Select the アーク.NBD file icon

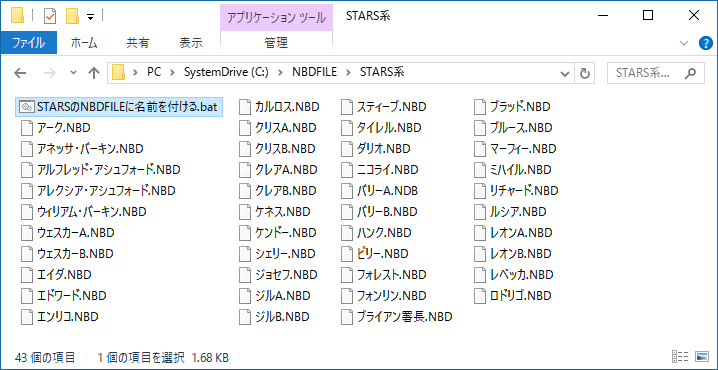(27, 128)
